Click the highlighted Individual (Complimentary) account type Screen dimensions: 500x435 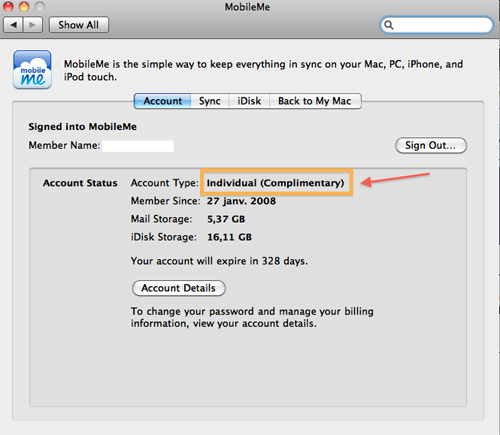coord(276,182)
